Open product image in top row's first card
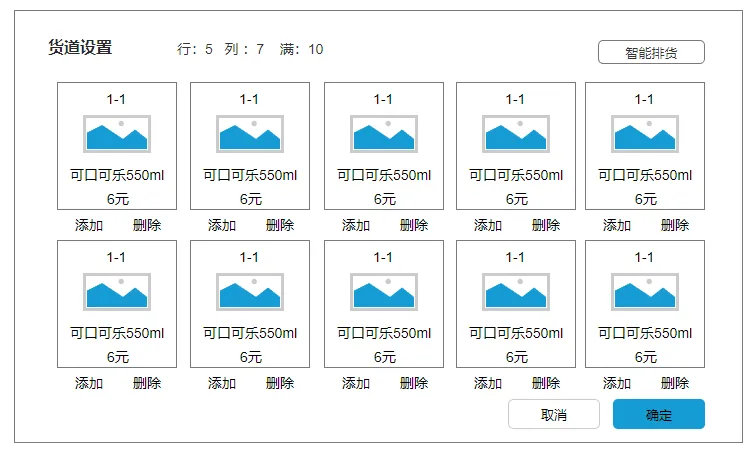Viewport: 755px width, 453px height. click(117, 134)
